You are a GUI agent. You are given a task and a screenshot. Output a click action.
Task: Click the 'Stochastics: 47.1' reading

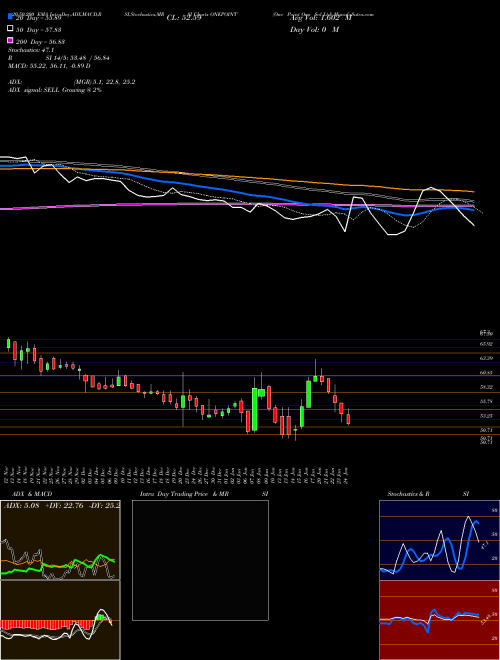[x=29, y=50]
